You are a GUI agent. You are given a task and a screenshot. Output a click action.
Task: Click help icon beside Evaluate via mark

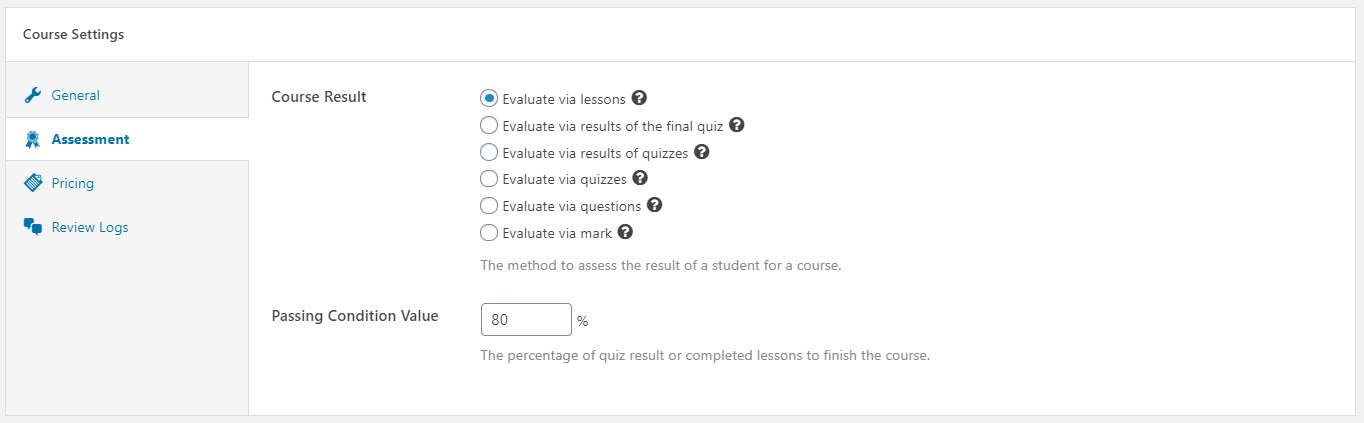625,232
